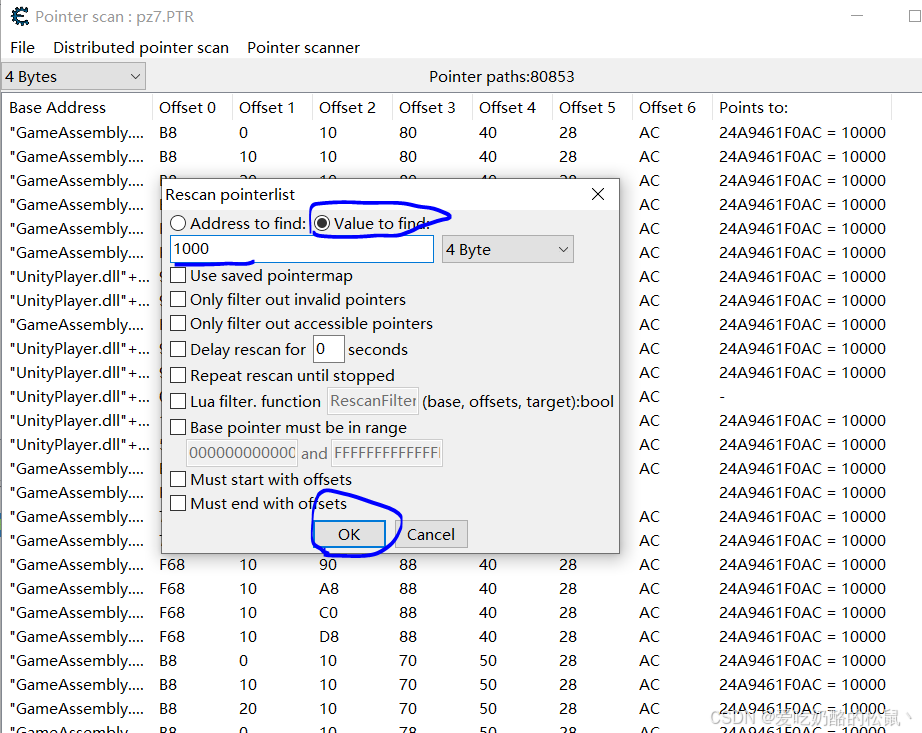Click the Offset 0 column header
Viewport: 922px width, 733px height.
pyautogui.click(x=192, y=108)
